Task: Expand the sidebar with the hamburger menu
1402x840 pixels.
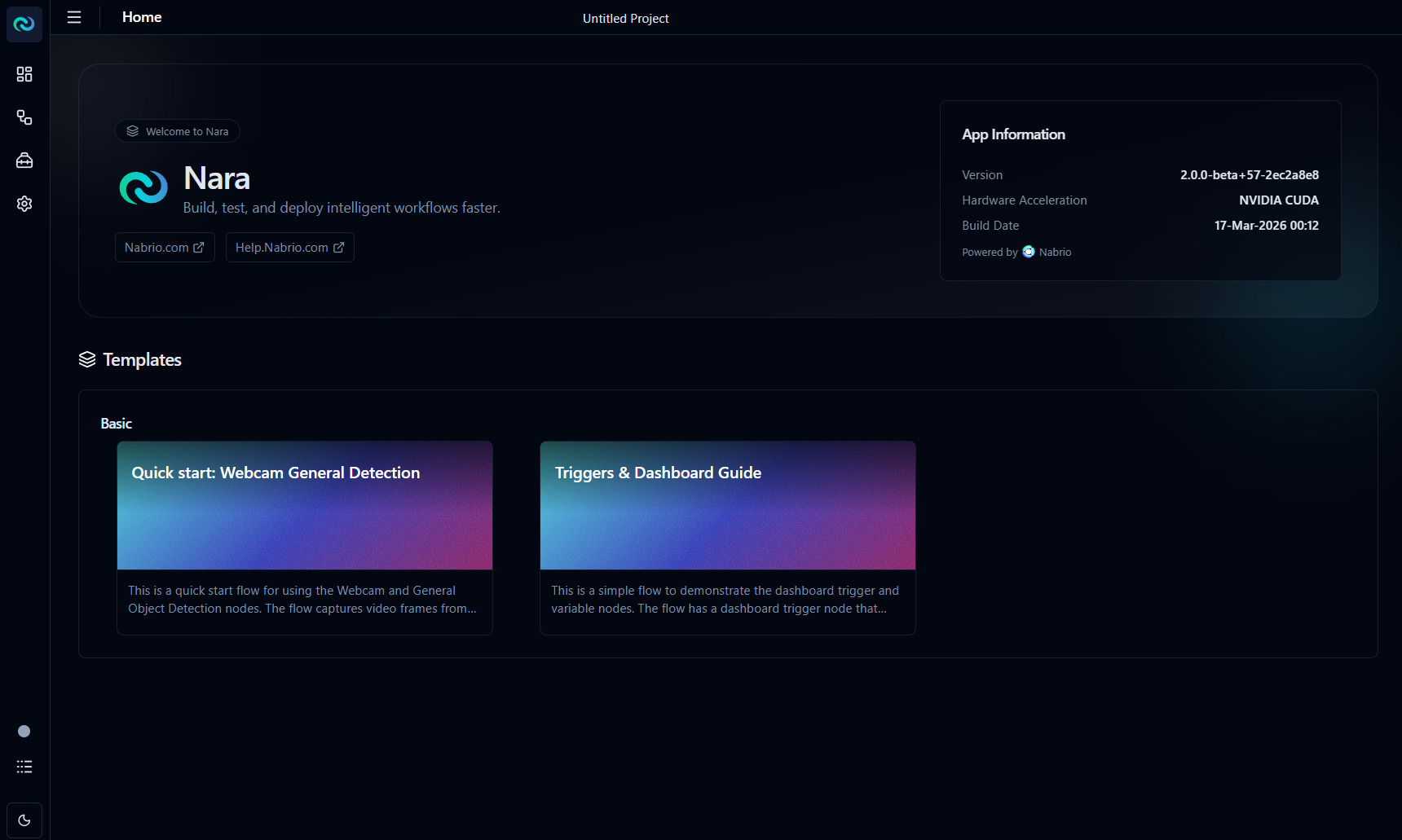Action: coord(74,17)
